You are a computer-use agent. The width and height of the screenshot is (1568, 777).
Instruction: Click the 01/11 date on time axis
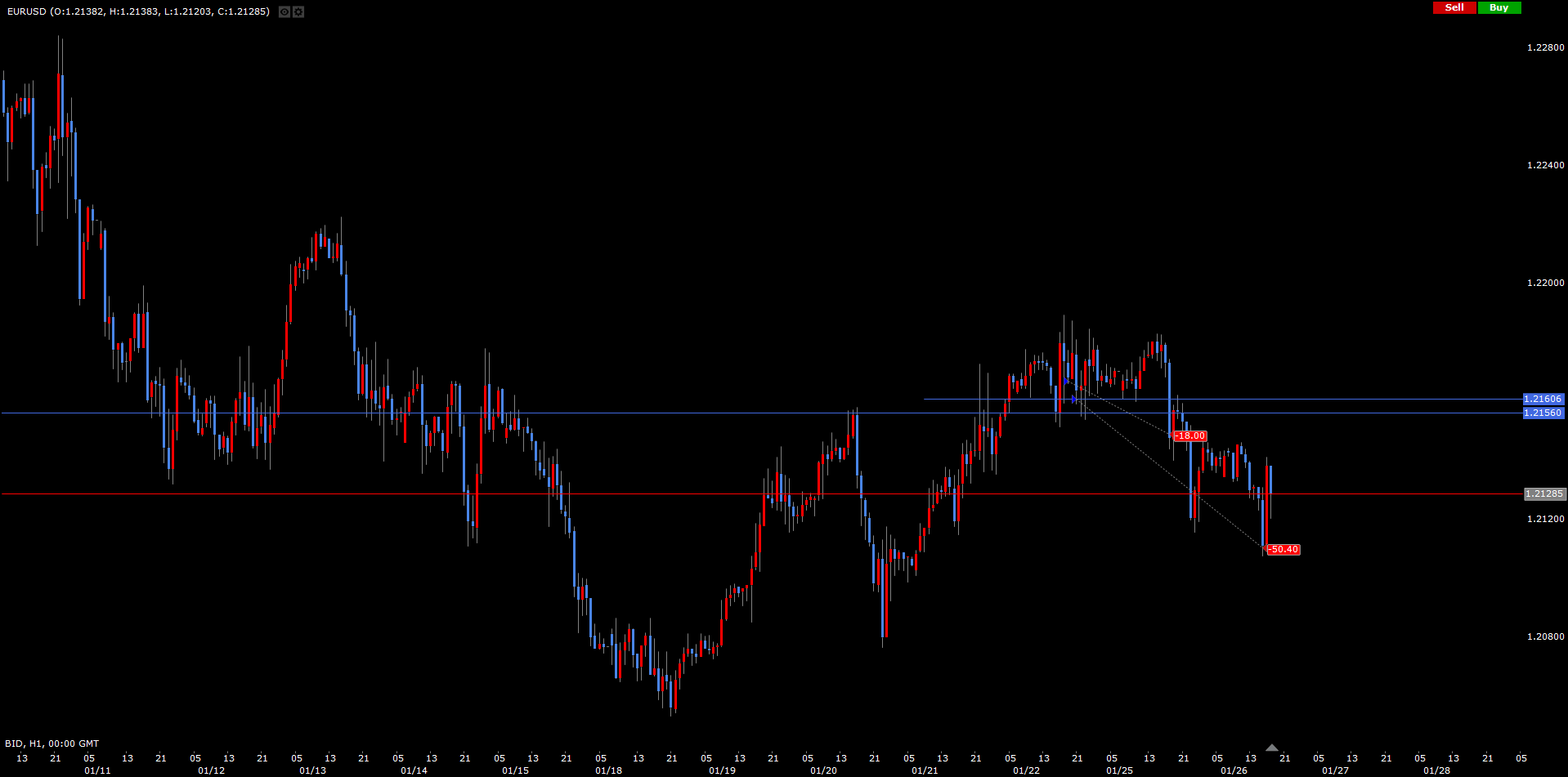(97, 770)
